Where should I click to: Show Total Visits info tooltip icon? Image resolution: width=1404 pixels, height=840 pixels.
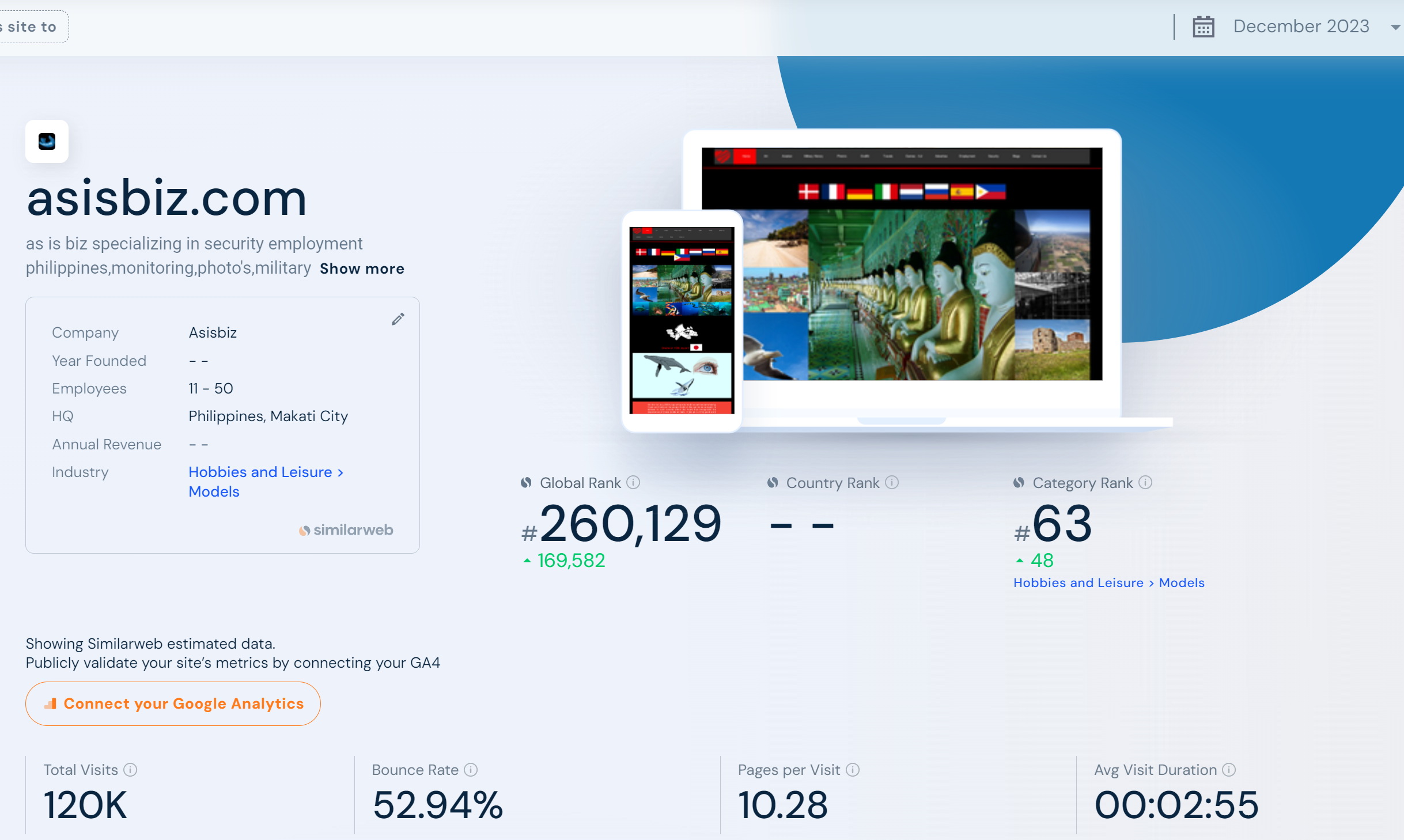coord(131,770)
